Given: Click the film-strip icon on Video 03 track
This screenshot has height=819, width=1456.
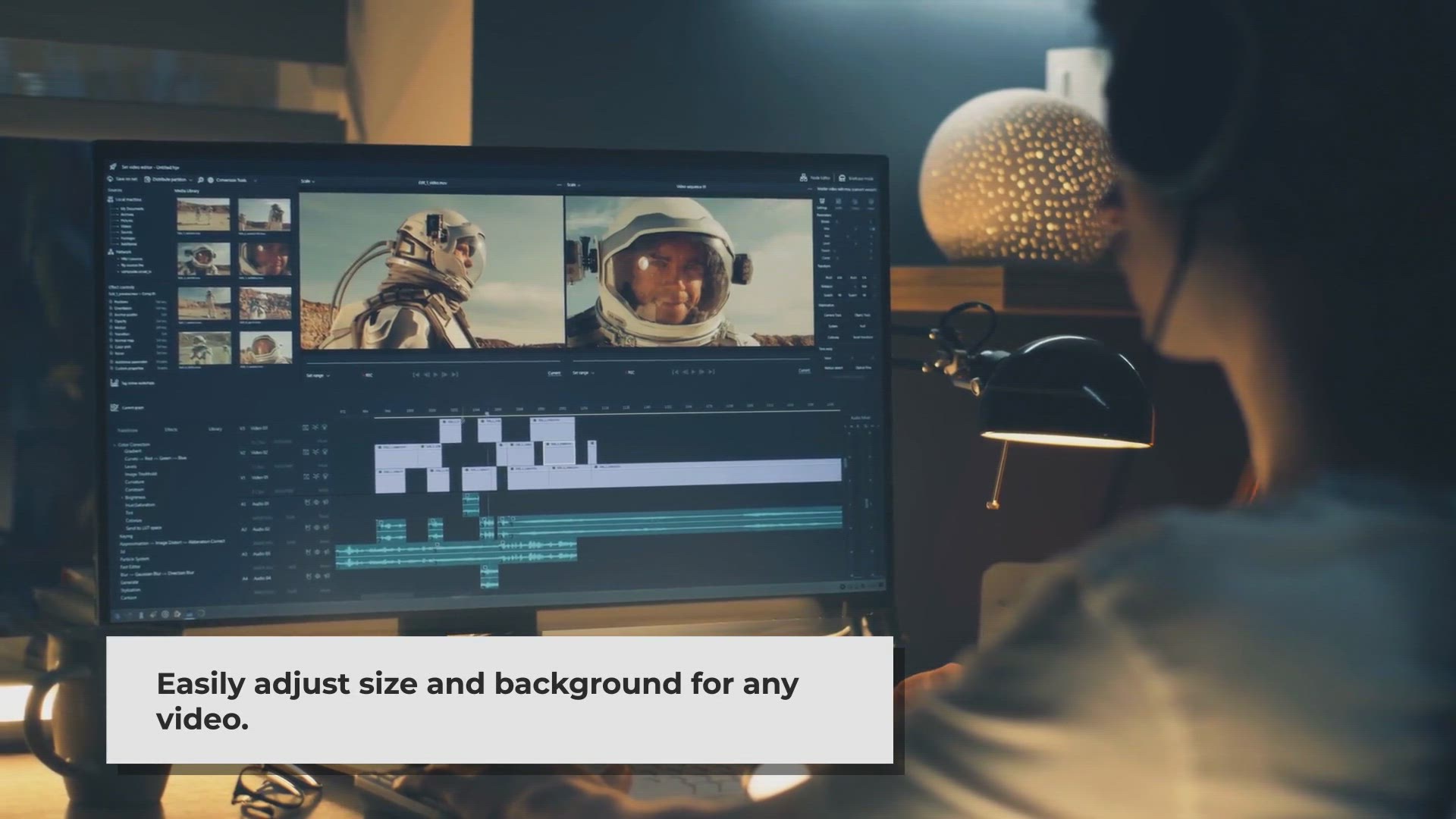Looking at the screenshot, I should click(306, 428).
